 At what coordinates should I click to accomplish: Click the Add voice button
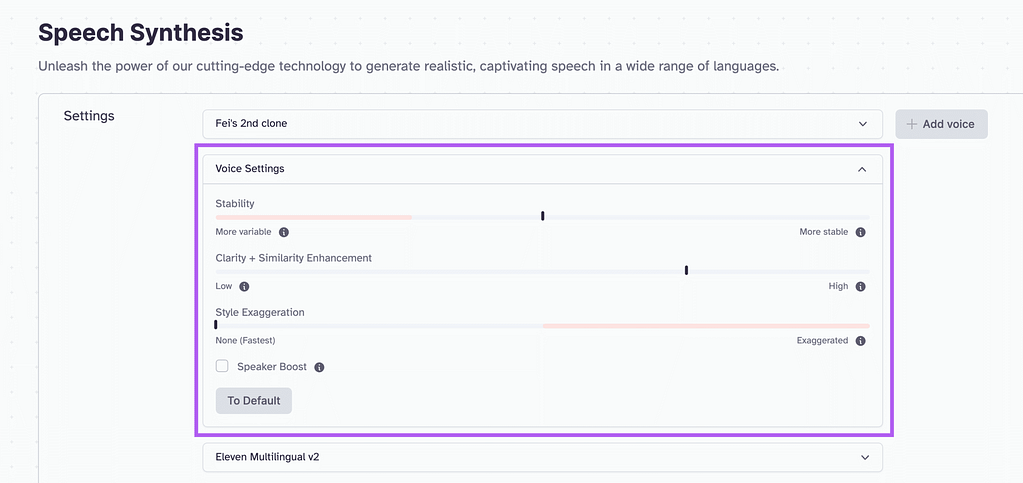[941, 124]
